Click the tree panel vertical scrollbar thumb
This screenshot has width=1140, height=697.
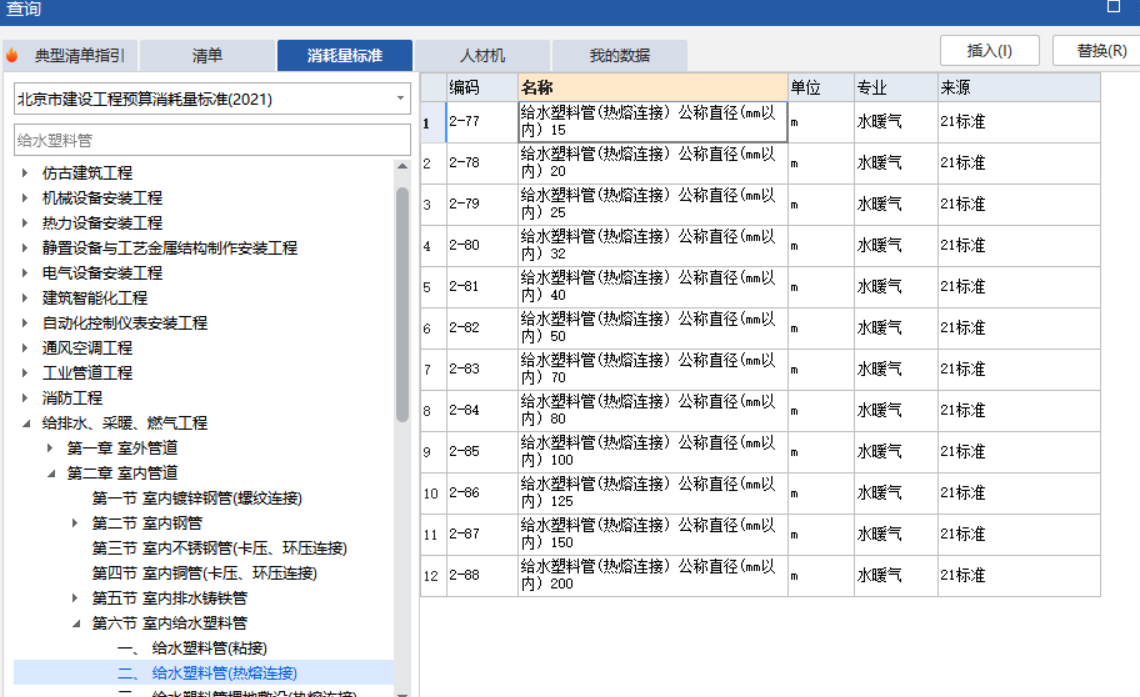[x=402, y=305]
